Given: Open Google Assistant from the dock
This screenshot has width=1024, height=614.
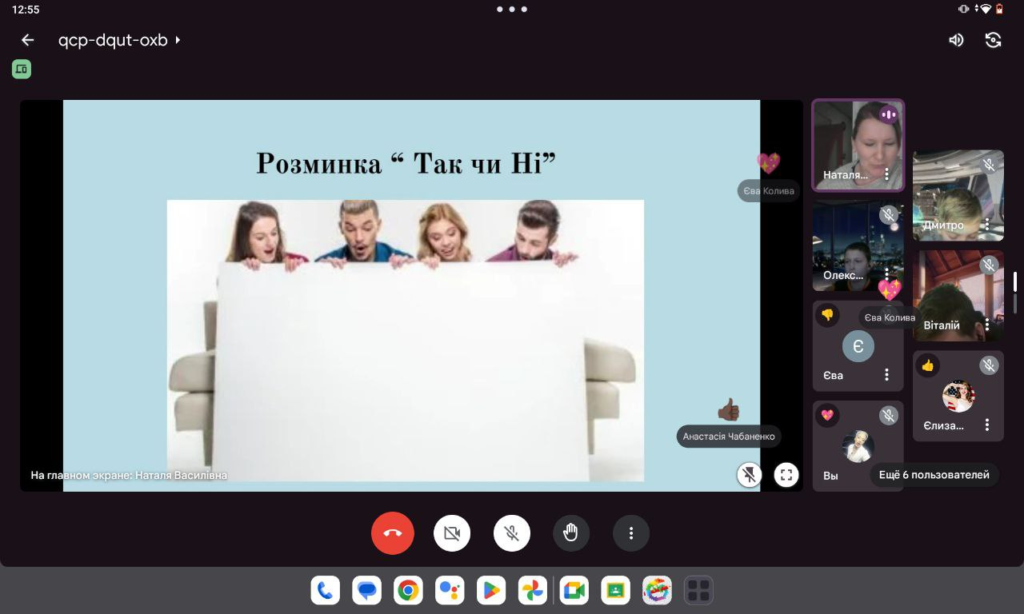Looking at the screenshot, I should pos(449,590).
